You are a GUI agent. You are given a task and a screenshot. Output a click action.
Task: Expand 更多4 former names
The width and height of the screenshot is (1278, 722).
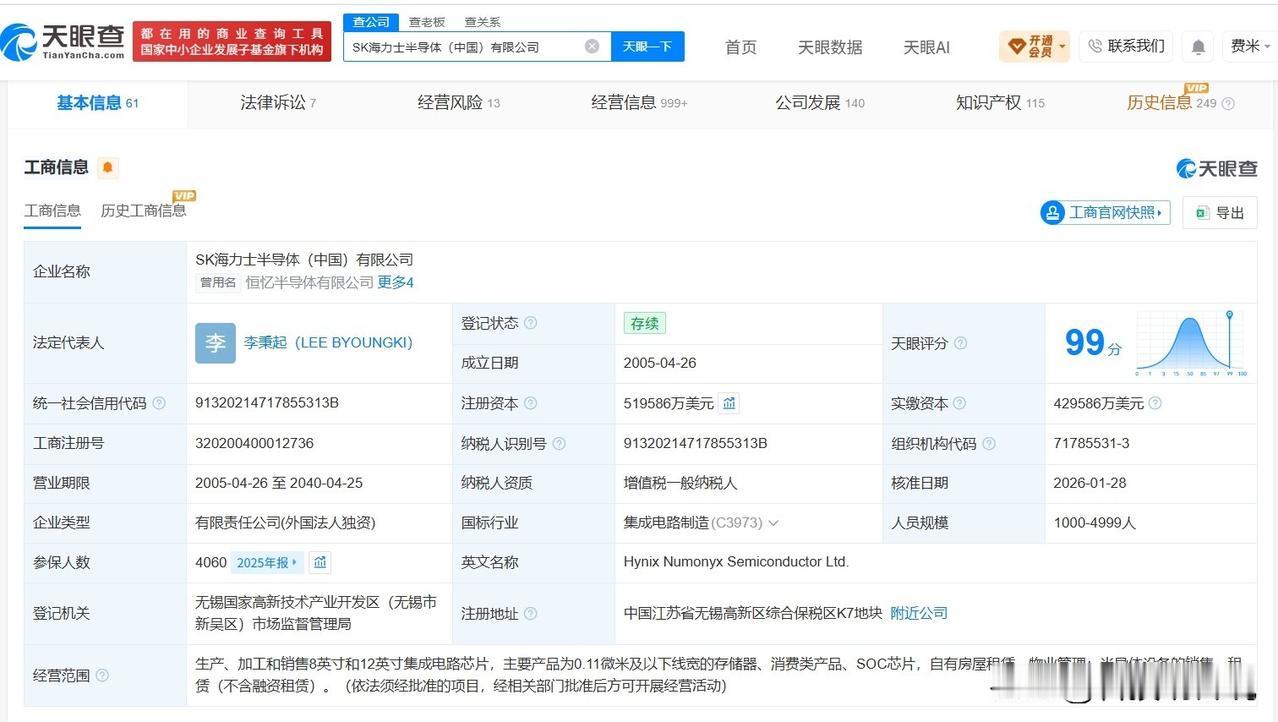pyautogui.click(x=395, y=283)
